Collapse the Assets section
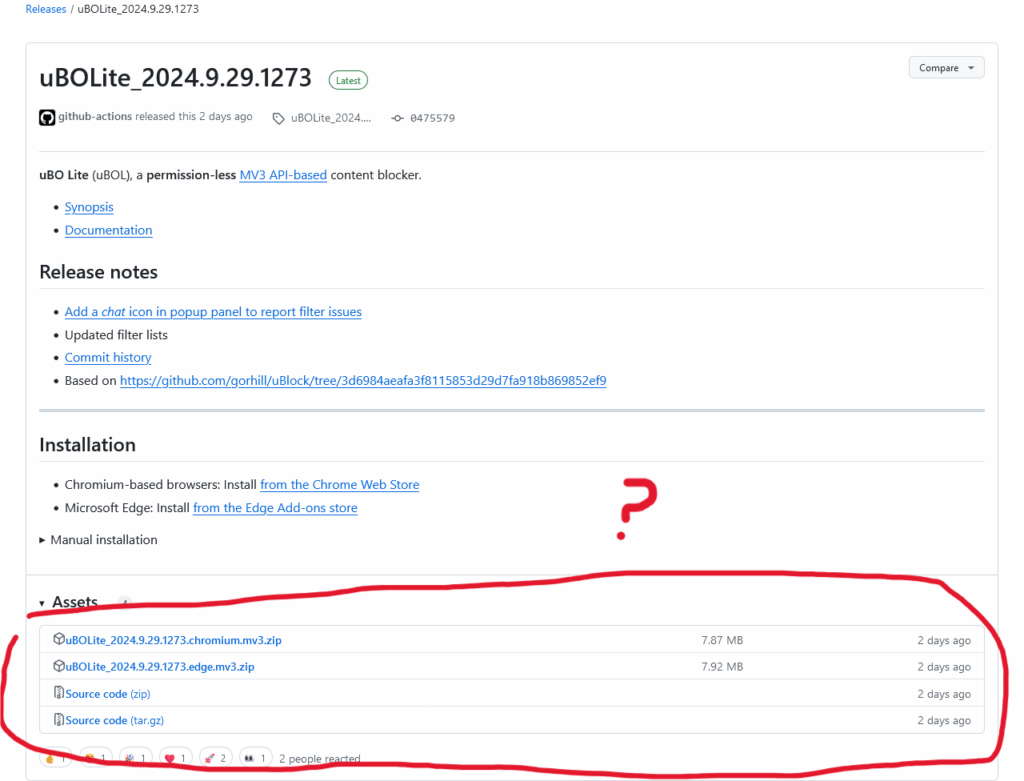The height and width of the screenshot is (781, 1024). click(69, 602)
